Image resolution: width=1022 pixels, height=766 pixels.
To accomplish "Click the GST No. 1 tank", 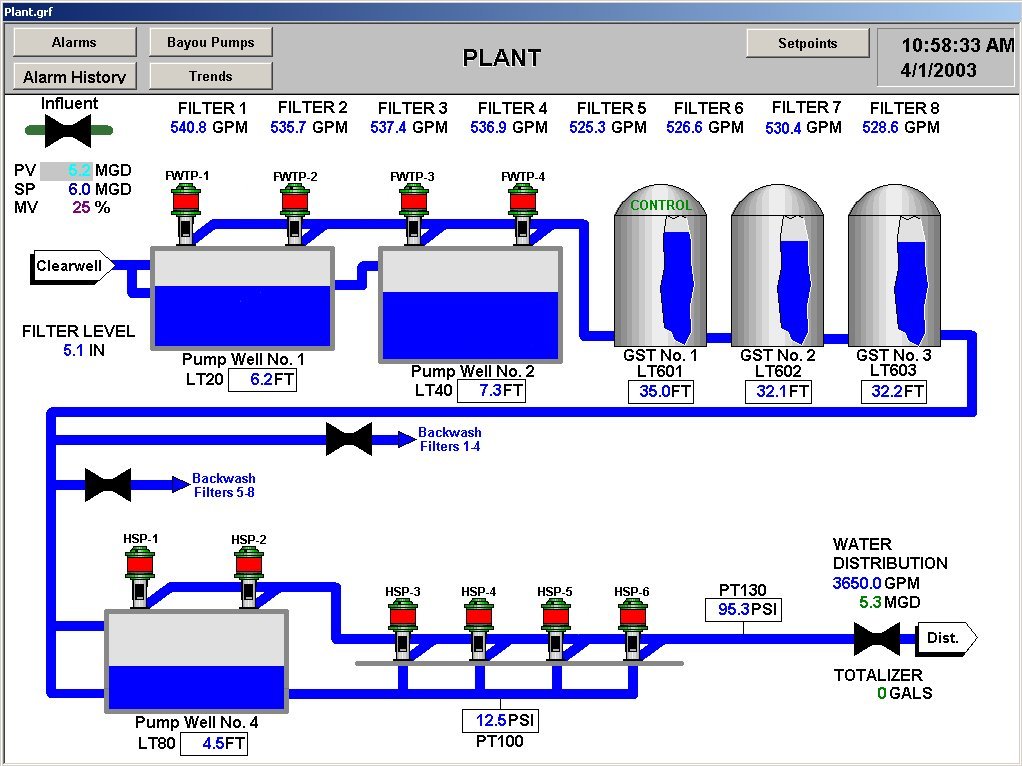I will (660, 265).
